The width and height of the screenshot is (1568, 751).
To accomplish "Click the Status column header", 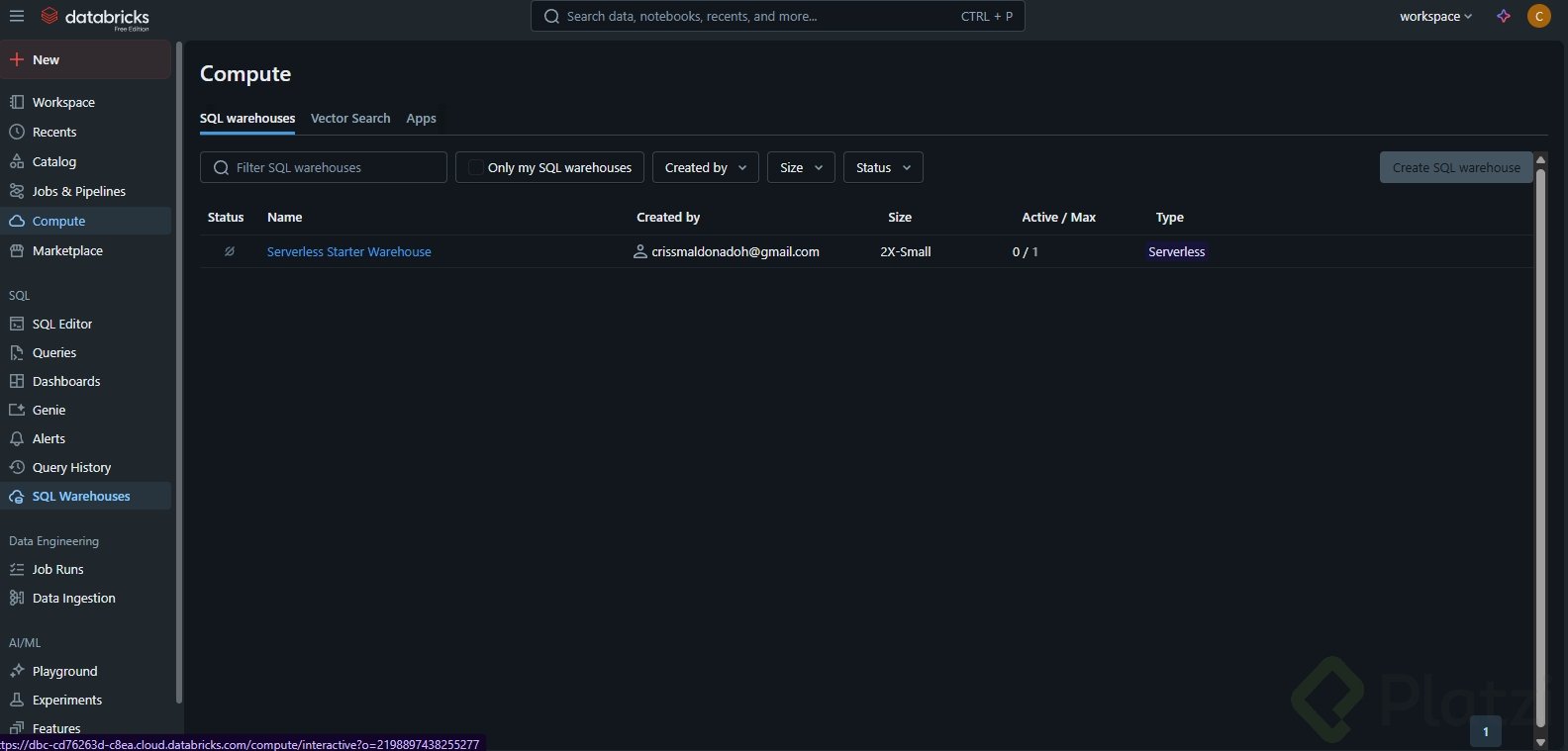I will click(x=226, y=218).
